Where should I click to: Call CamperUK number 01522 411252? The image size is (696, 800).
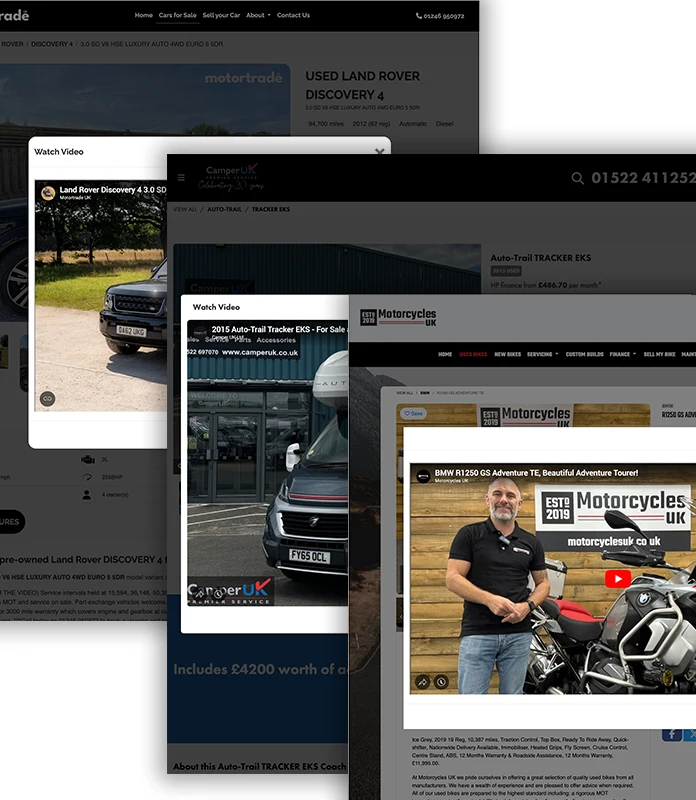coord(643,178)
